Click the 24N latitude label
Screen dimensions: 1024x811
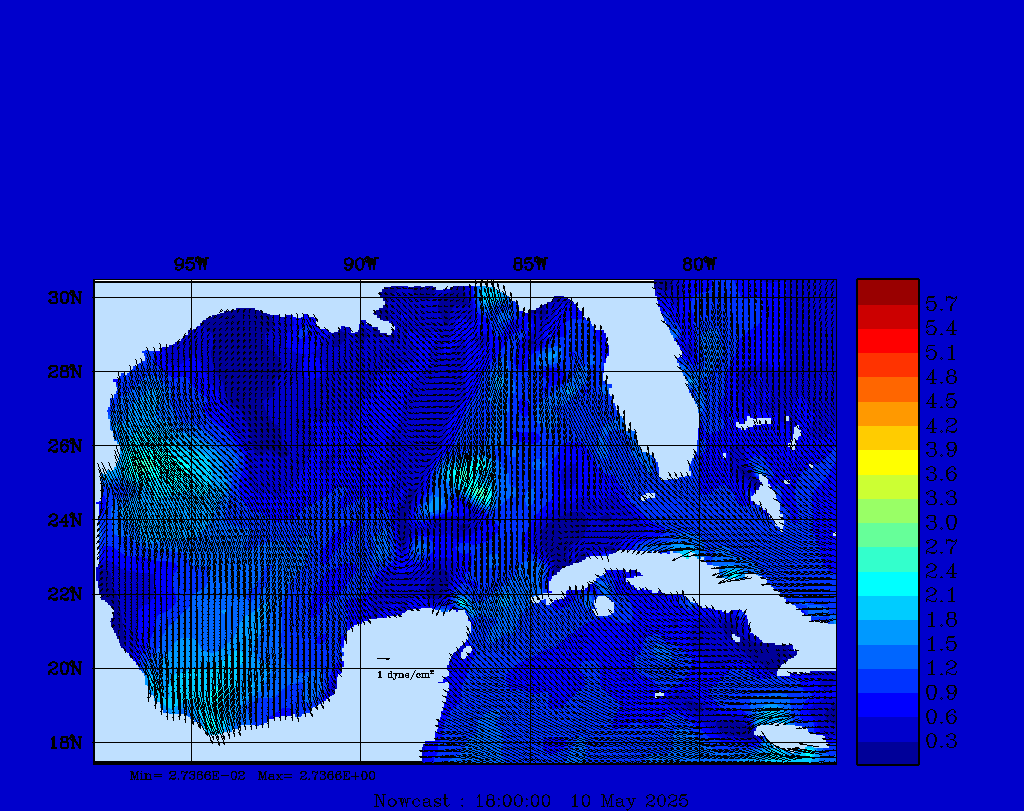(x=67, y=520)
